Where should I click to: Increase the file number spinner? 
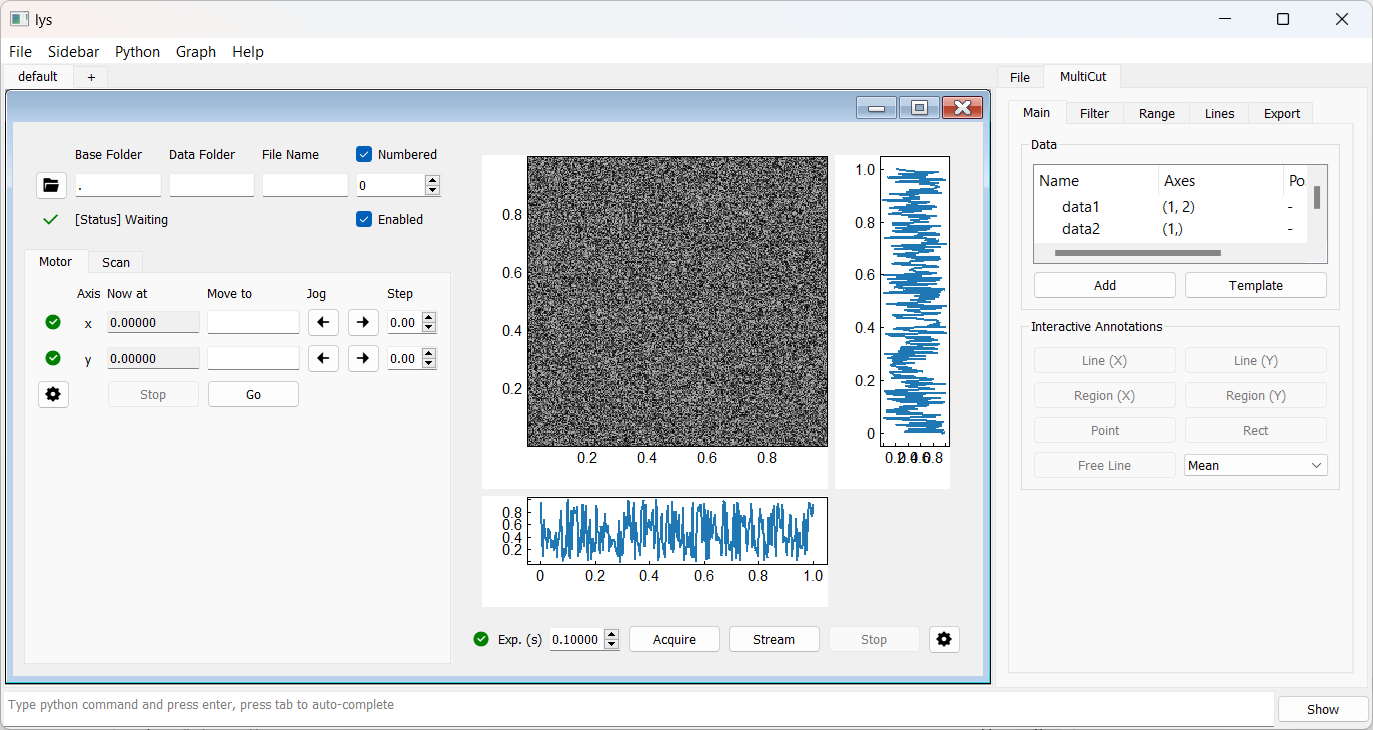click(432, 181)
